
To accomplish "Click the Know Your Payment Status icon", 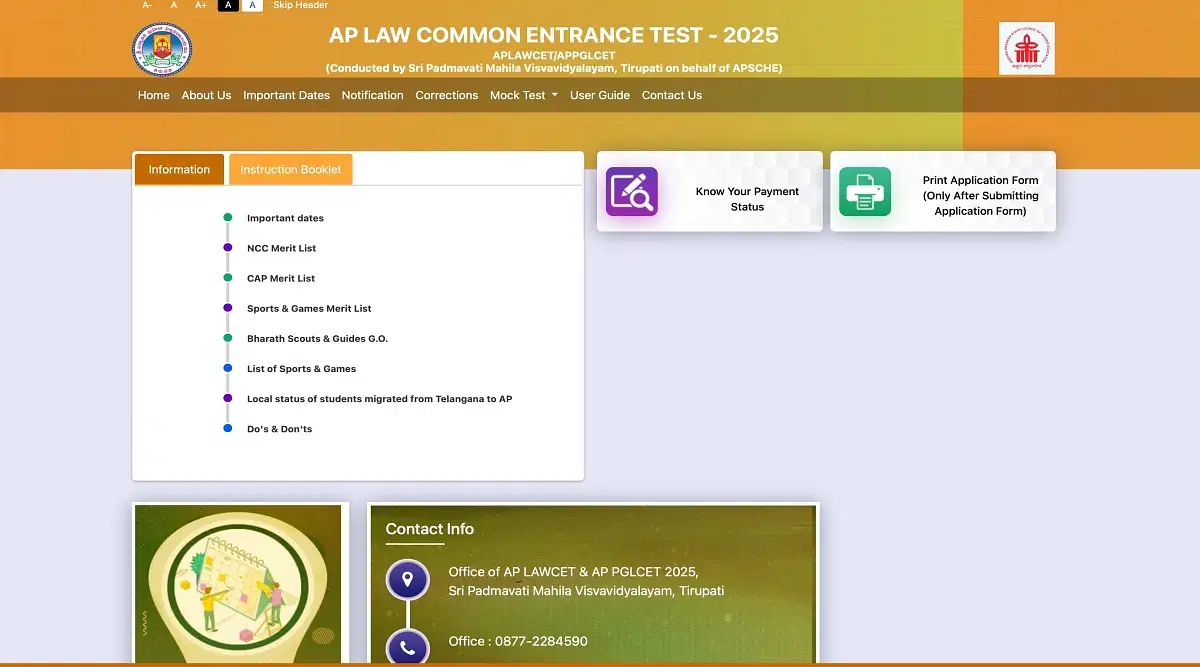I will click(632, 192).
